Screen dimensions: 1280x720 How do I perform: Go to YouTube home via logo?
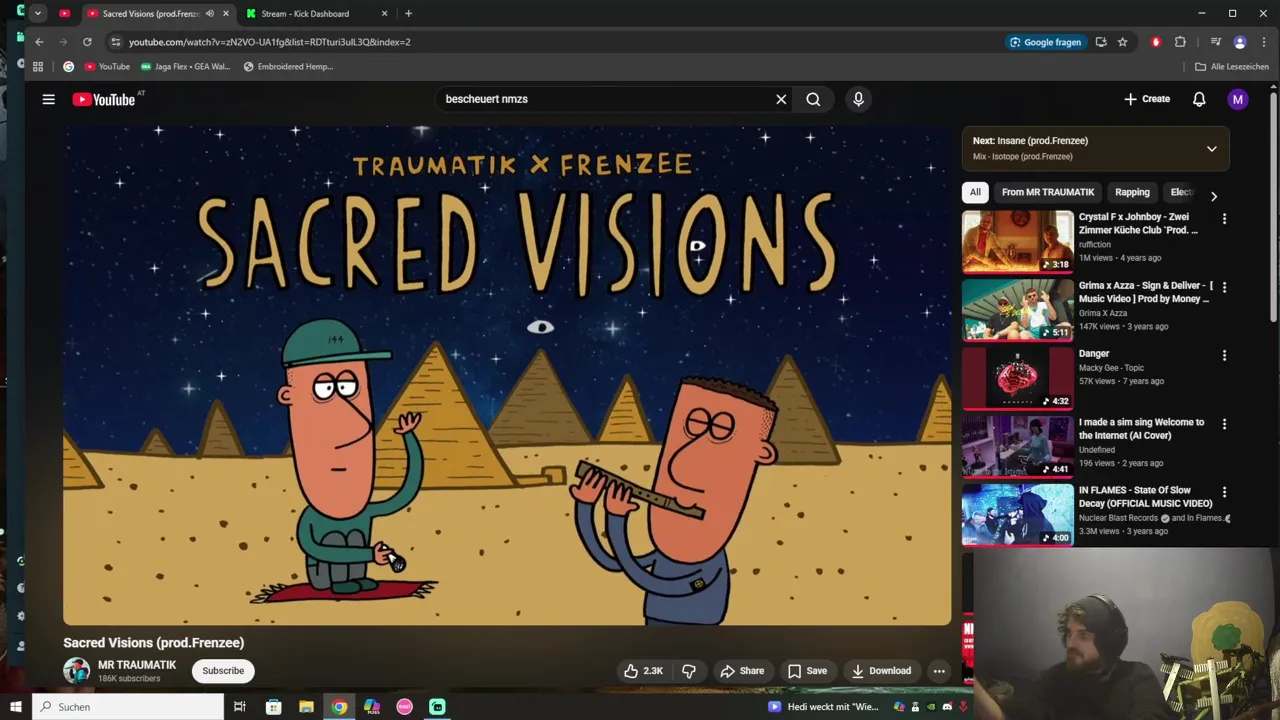(103, 99)
